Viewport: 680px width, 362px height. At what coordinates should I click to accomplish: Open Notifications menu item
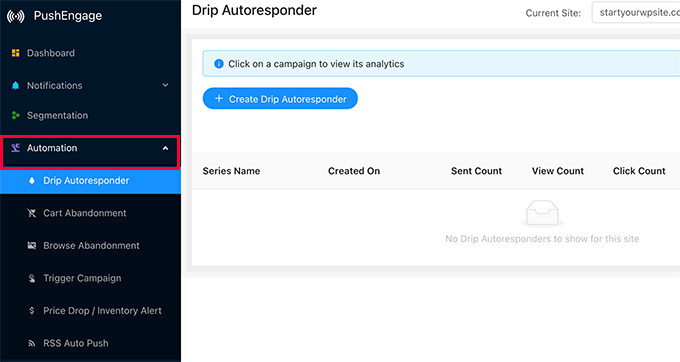tap(90, 85)
